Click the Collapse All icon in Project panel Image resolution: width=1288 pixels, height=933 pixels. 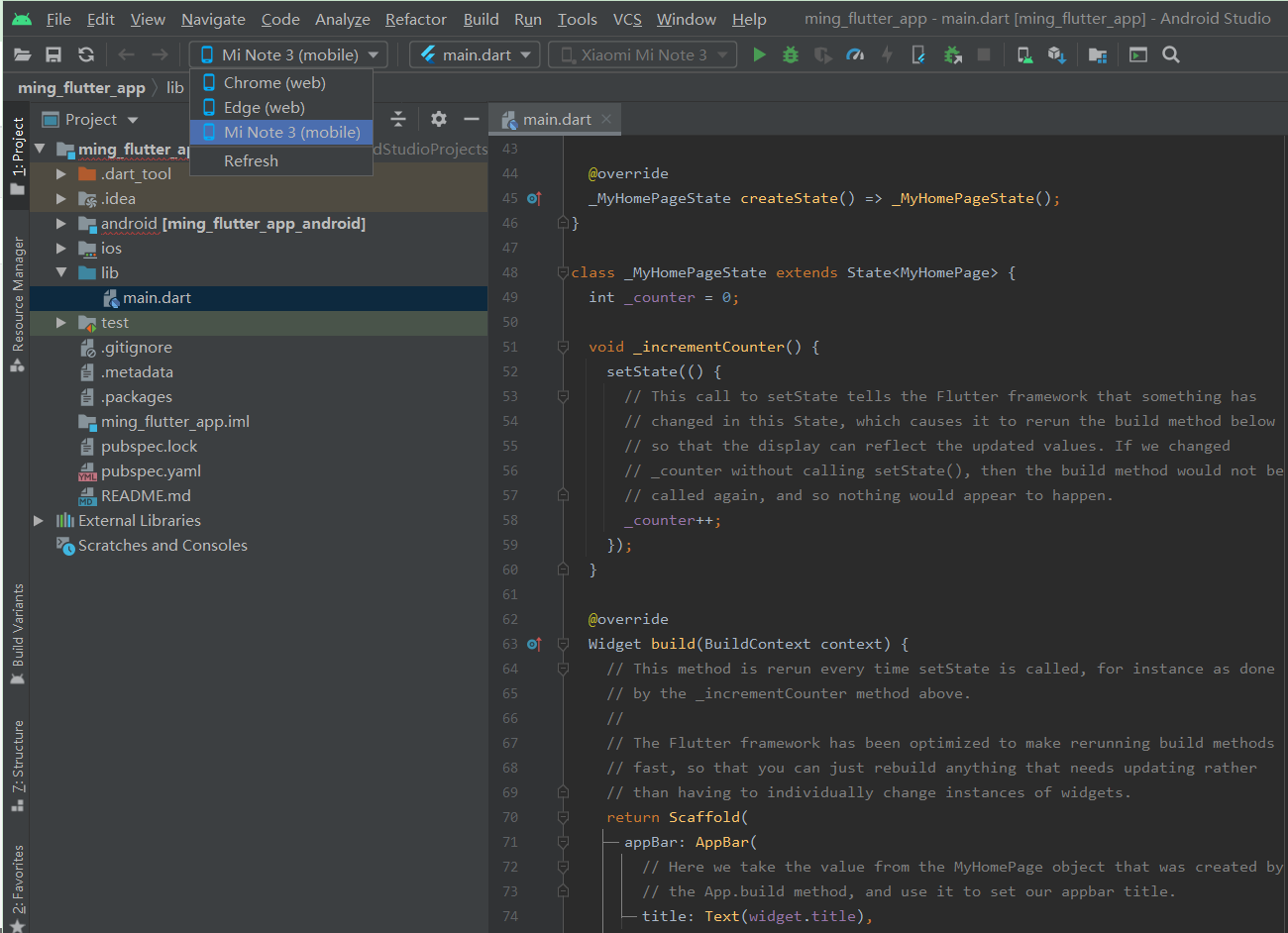tap(398, 119)
